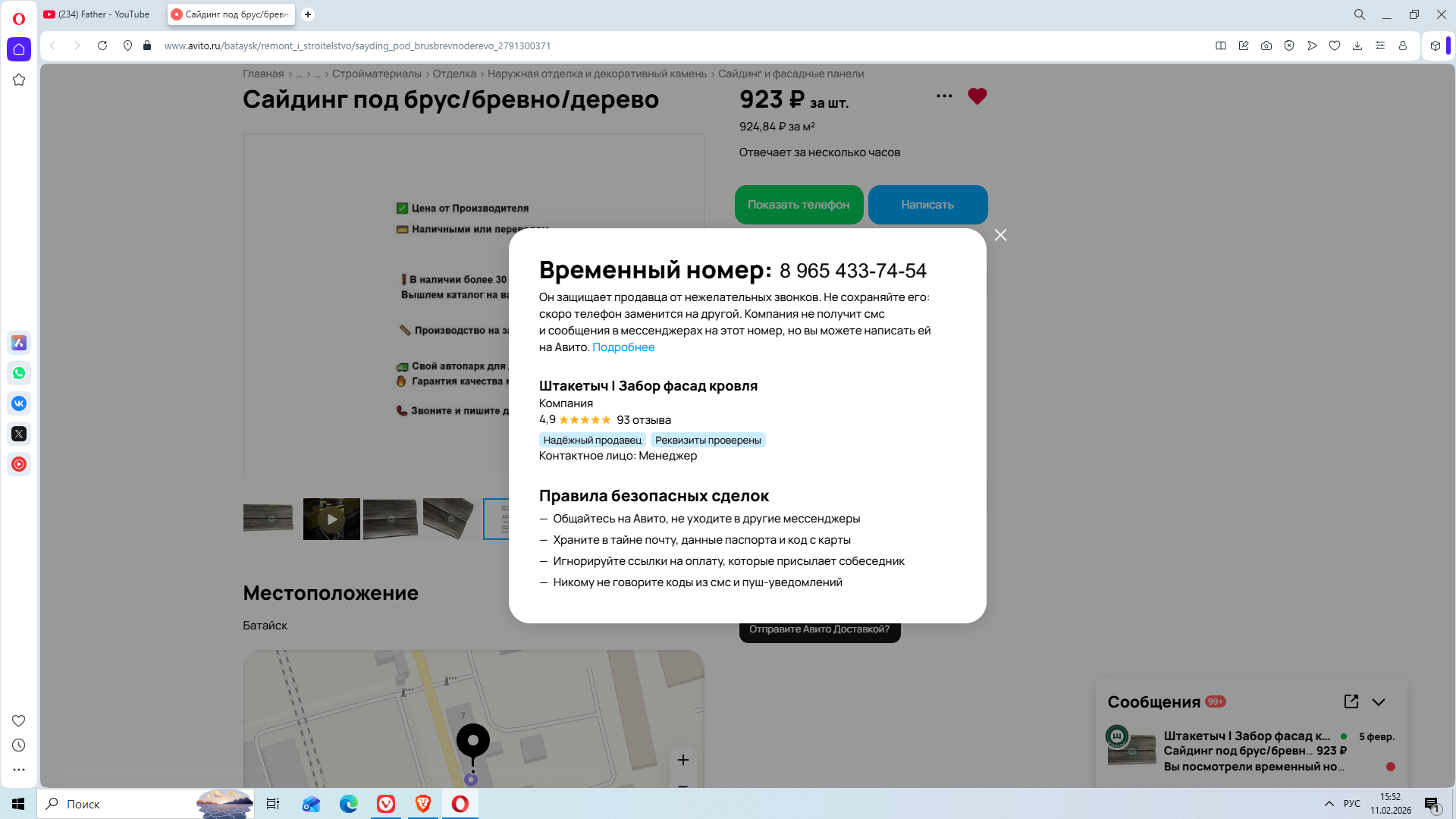
Task: Open X (Twitter) sidebar panel
Action: tap(19, 434)
